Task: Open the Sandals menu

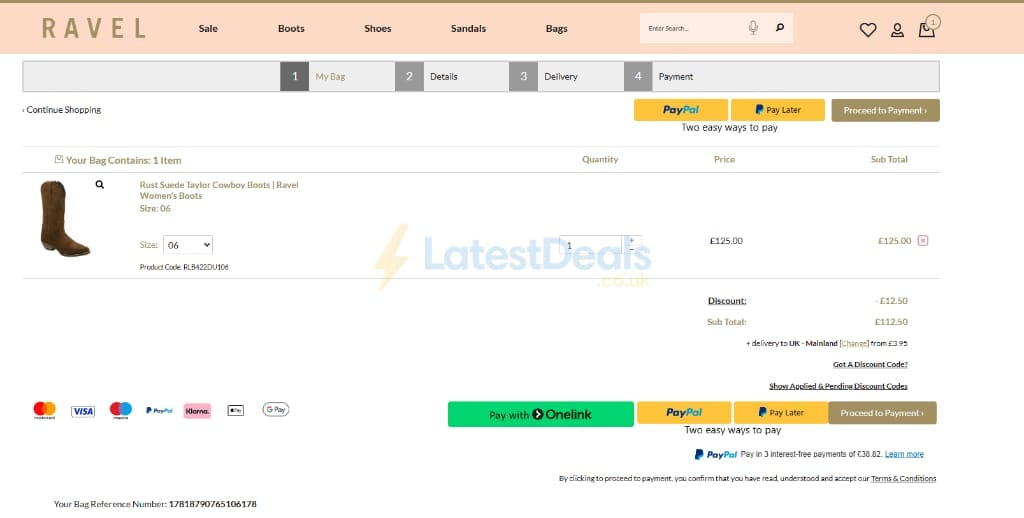Action: pyautogui.click(x=468, y=28)
